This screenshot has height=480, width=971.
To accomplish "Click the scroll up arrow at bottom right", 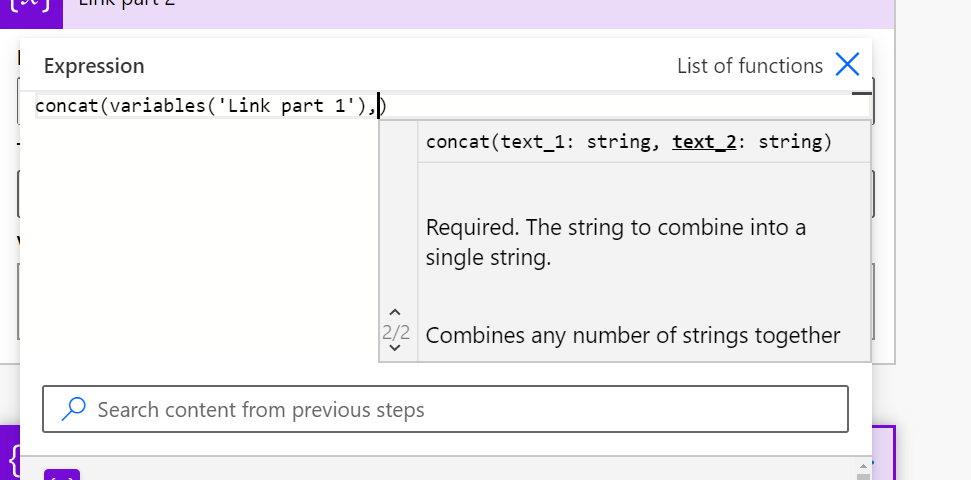I will click(x=863, y=467).
